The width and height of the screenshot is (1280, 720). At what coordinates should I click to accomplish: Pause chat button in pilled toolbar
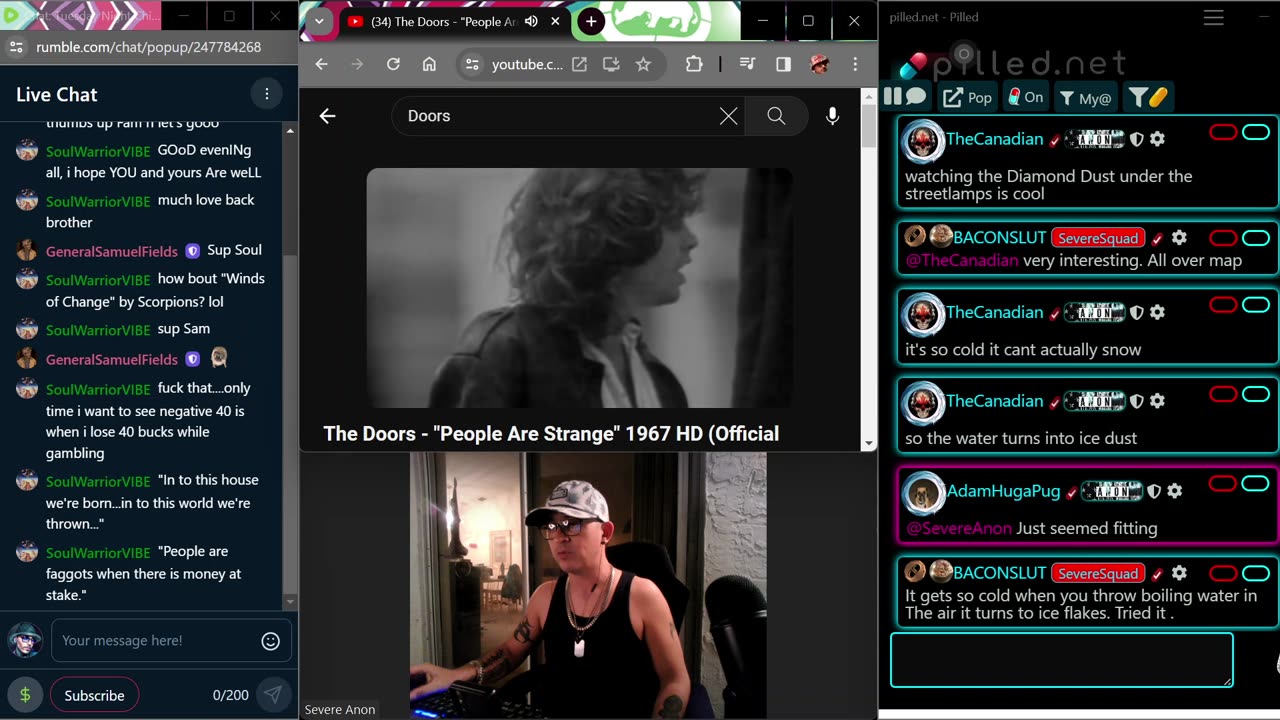893,97
